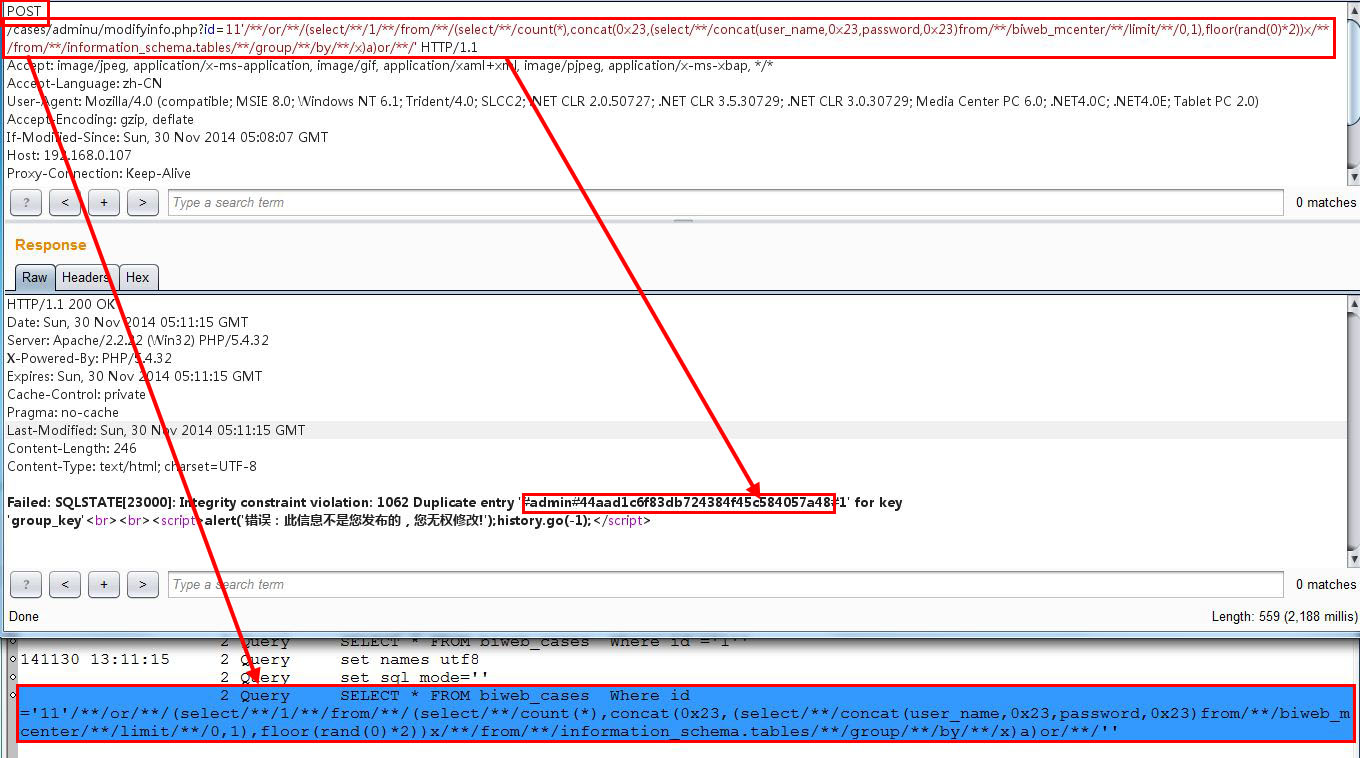Click the 'group_key' alert script line
The height and width of the screenshot is (758, 1360).
329,521
